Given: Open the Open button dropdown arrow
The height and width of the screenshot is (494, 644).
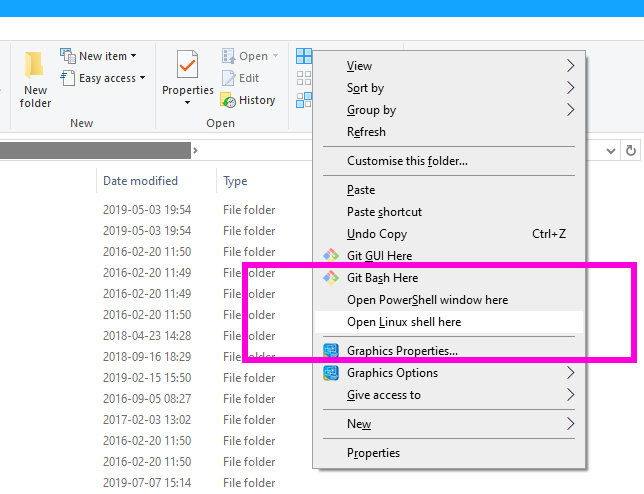Looking at the screenshot, I should (x=275, y=55).
